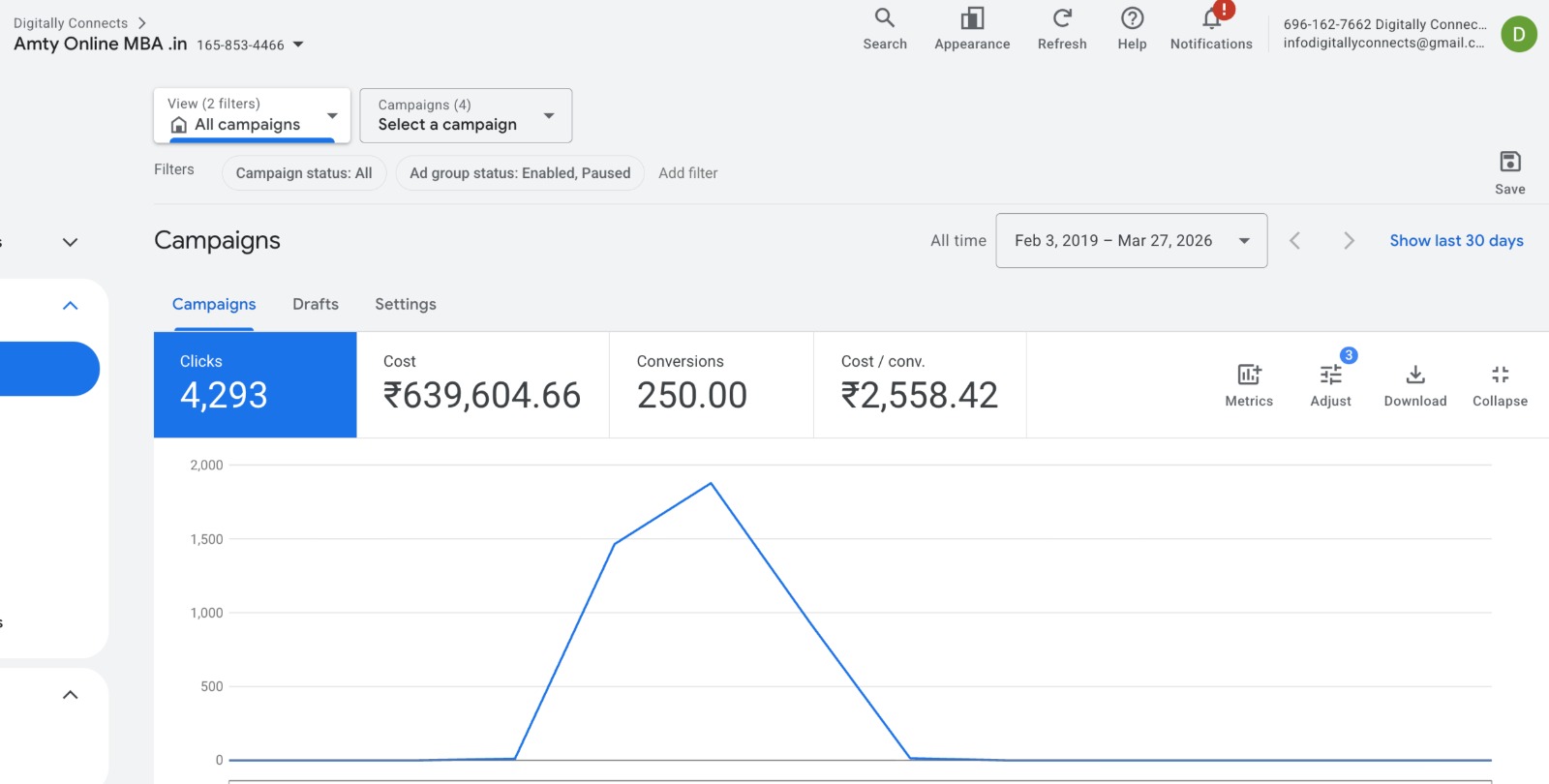Click Show last 30 days link
The image size is (1549, 784).
[1456, 241]
